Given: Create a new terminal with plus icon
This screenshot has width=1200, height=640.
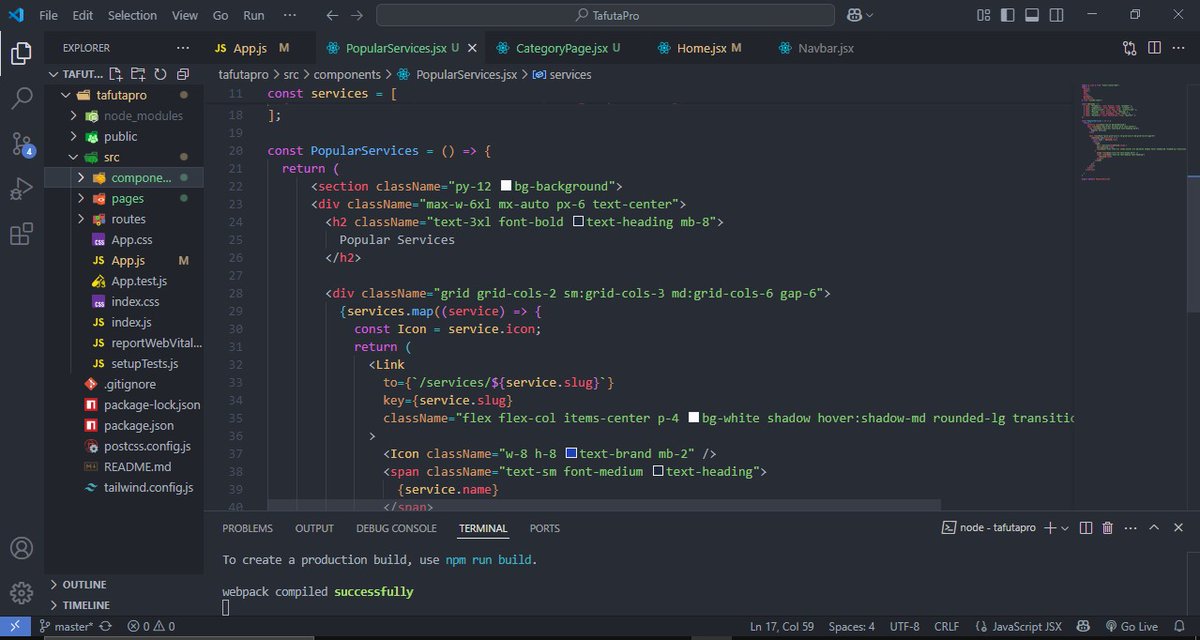Looking at the screenshot, I should point(1049,528).
